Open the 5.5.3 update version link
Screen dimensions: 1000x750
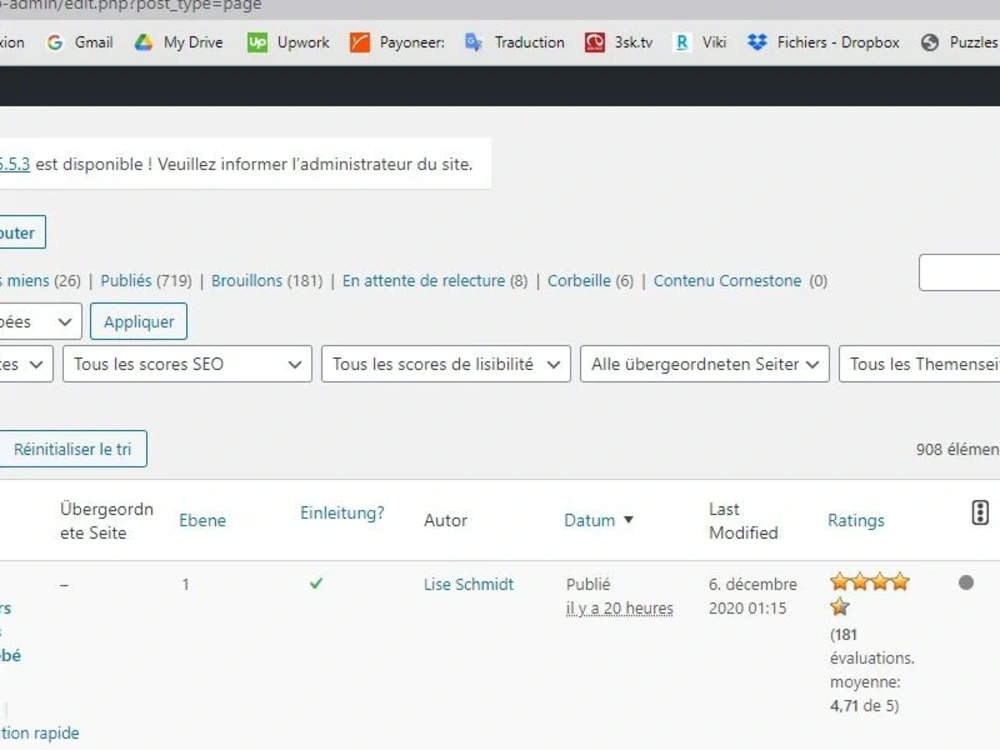tap(15, 164)
